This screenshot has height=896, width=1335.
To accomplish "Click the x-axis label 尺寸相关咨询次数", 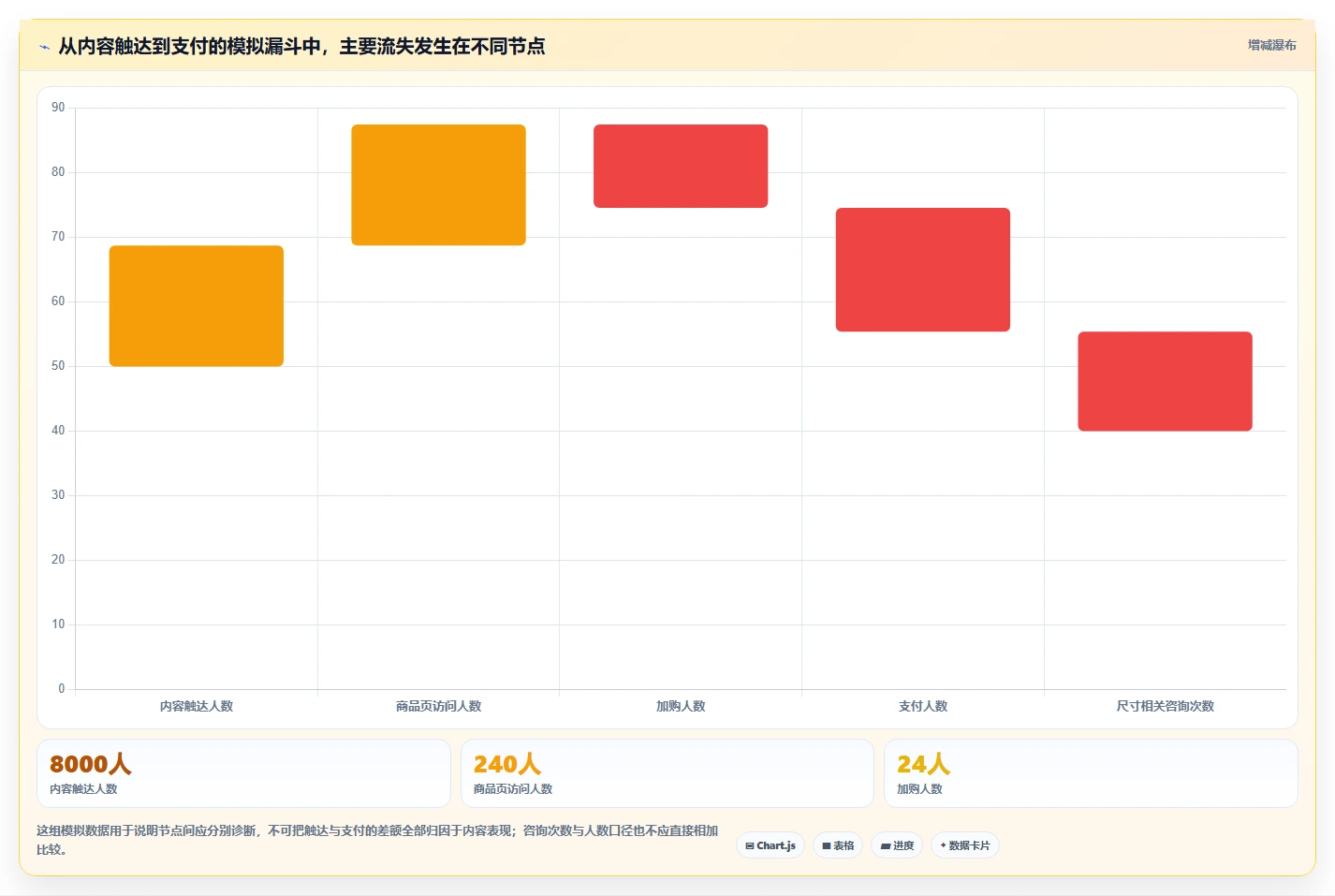I will coord(1165,706).
